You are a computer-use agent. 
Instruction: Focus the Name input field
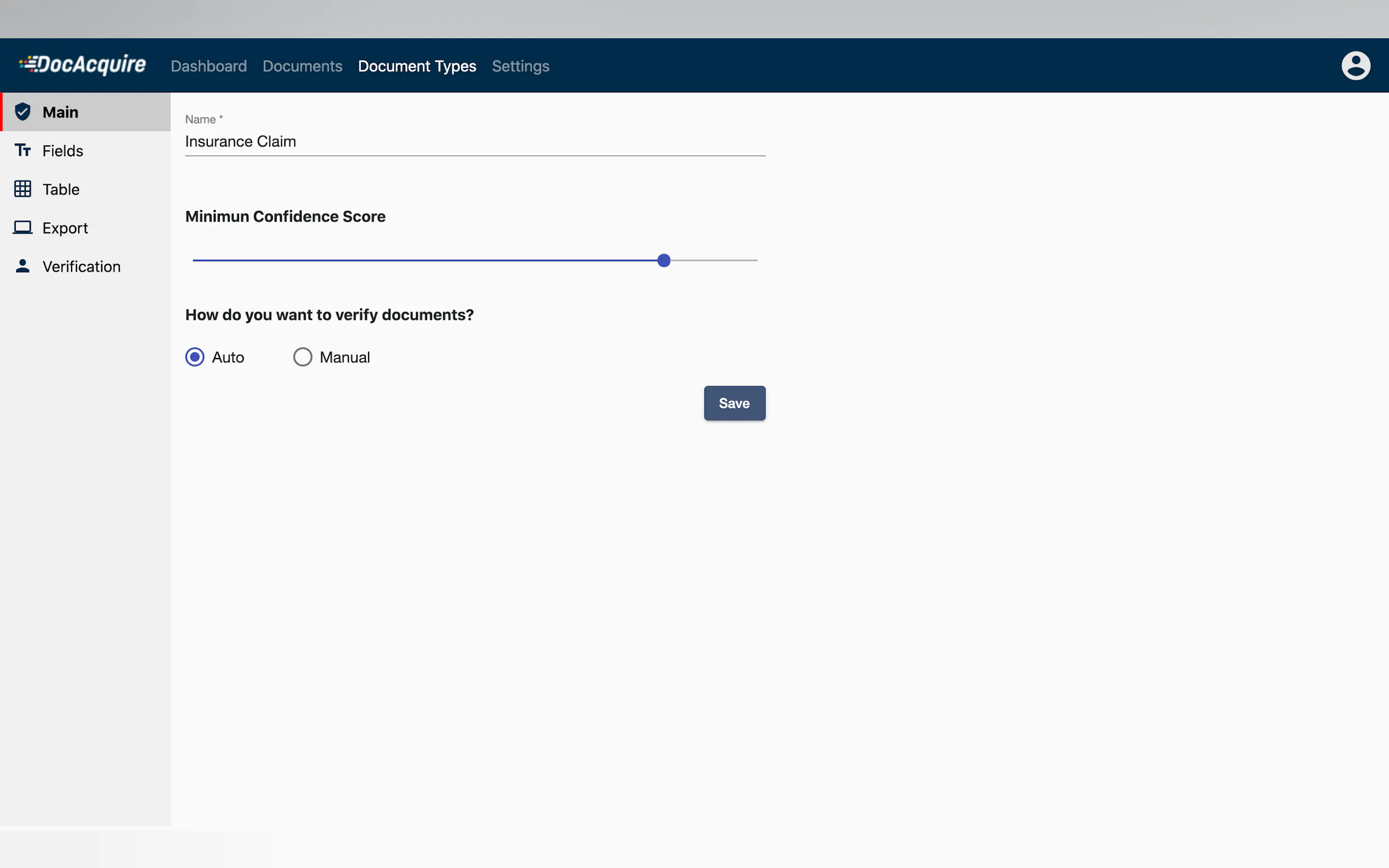(474, 142)
